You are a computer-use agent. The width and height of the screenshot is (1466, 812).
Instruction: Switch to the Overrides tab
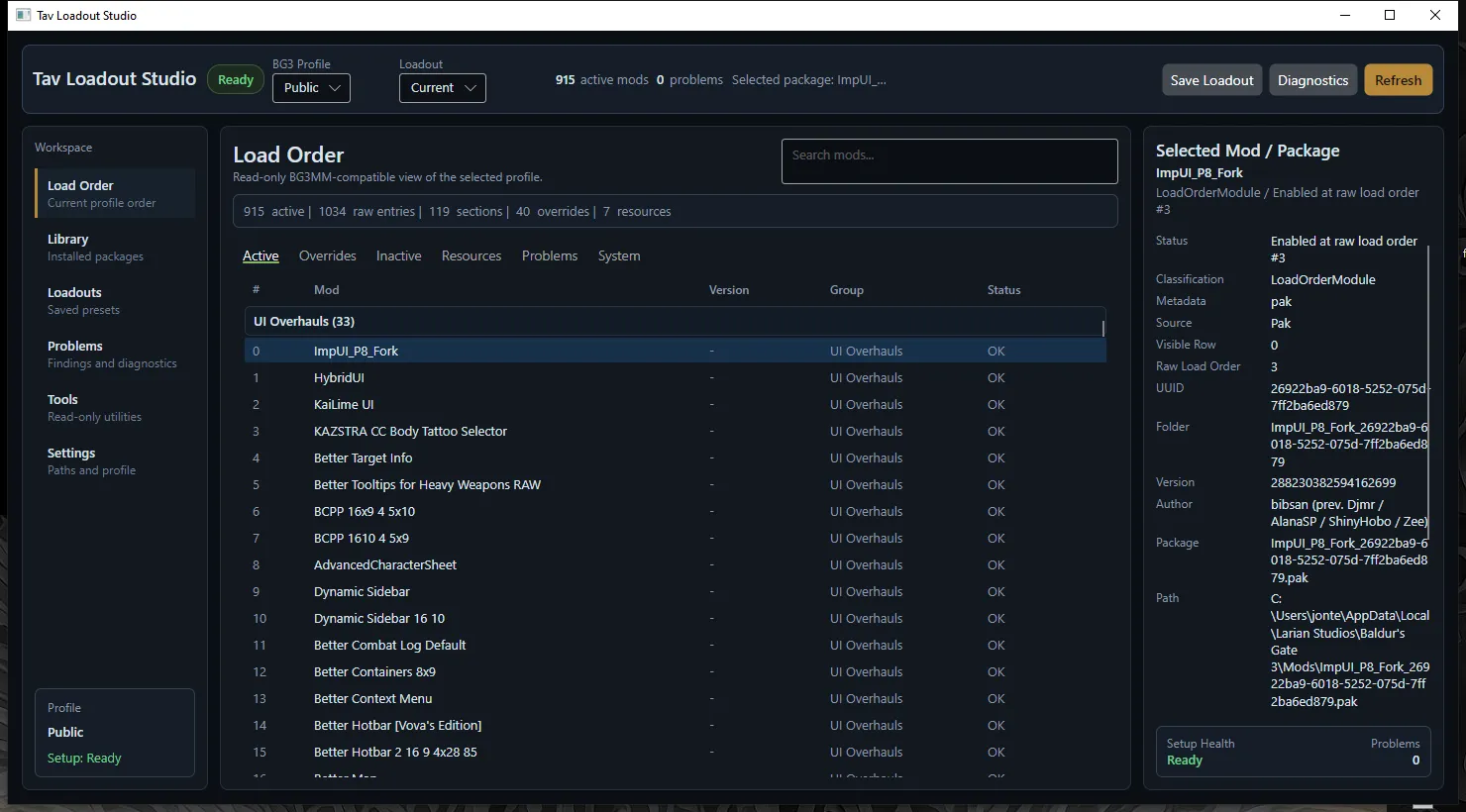point(327,256)
